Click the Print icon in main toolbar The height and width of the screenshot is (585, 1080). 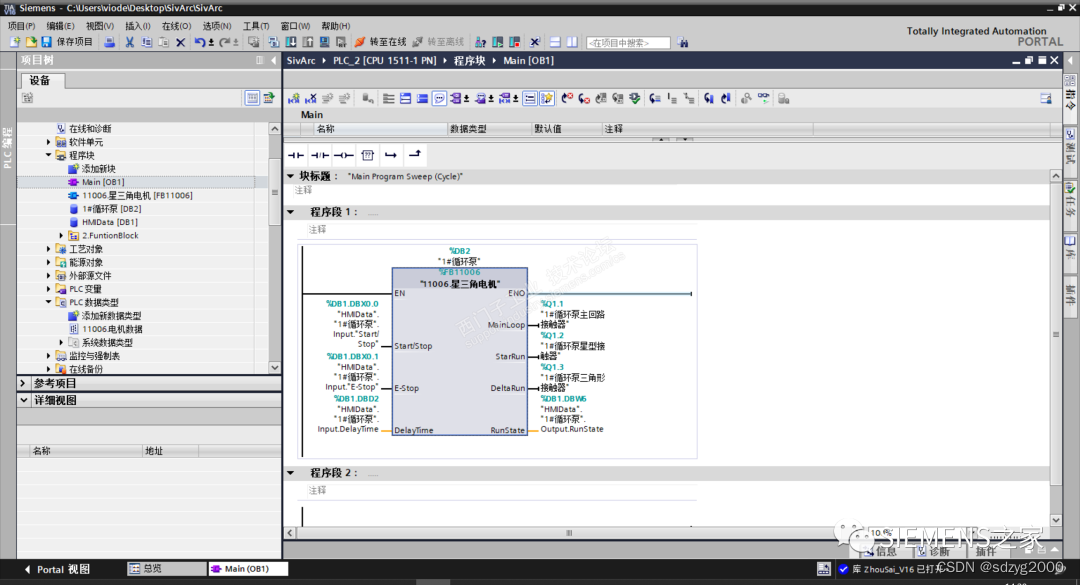(110, 42)
